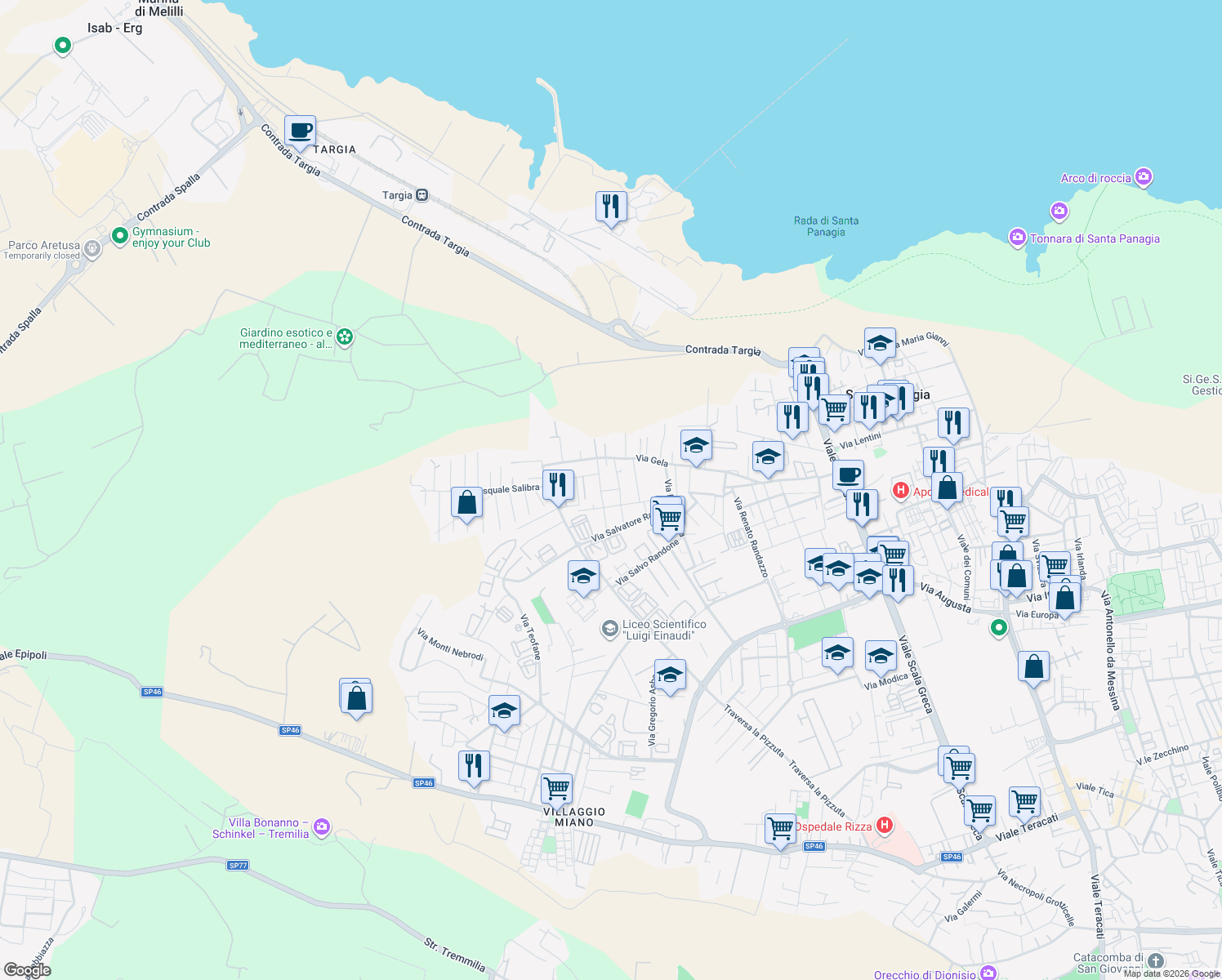Select the shopping bag pin near Via Europa
Screen dimensions: 1222x980
1066,596
